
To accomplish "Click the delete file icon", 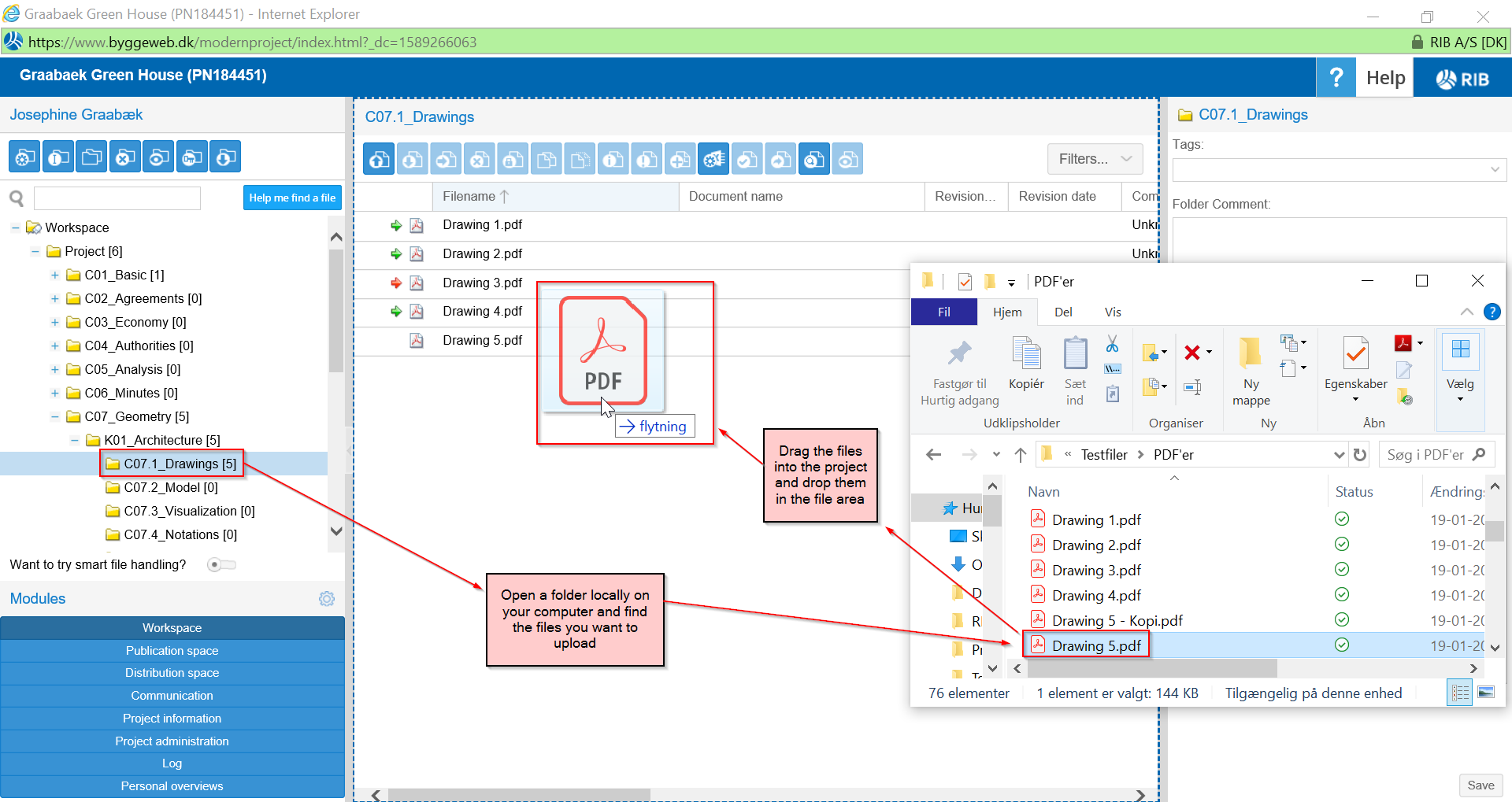I will click(479, 158).
